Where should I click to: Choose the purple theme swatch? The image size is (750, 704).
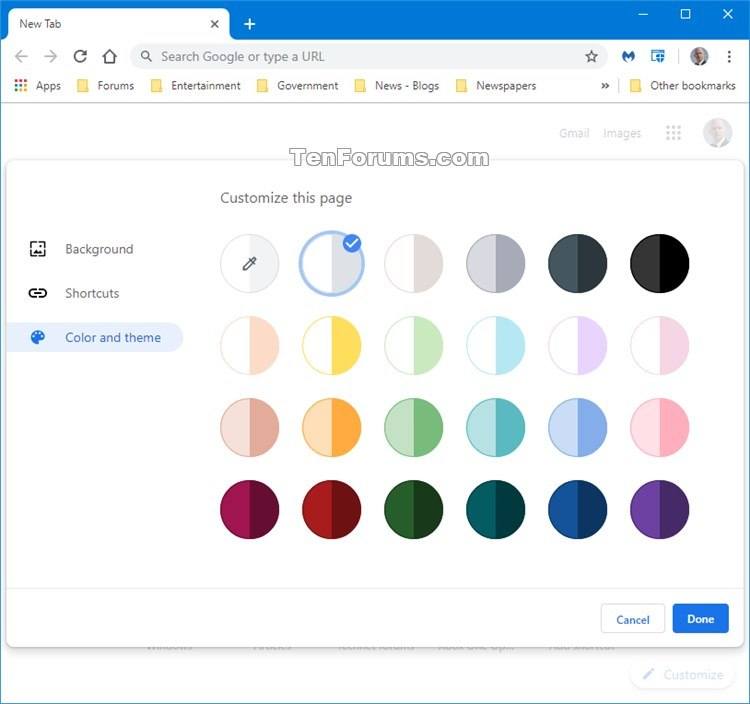(x=660, y=509)
